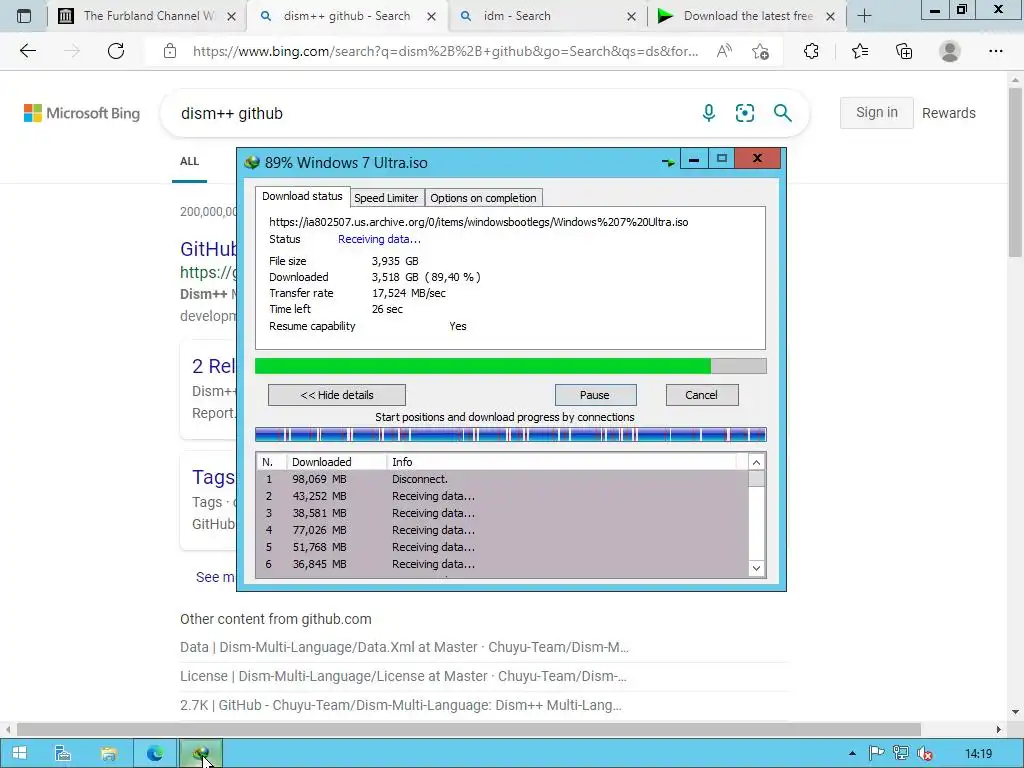The height and width of the screenshot is (768, 1024).
Task: Open the License Dism-Multi-Language link
Action: click(403, 676)
